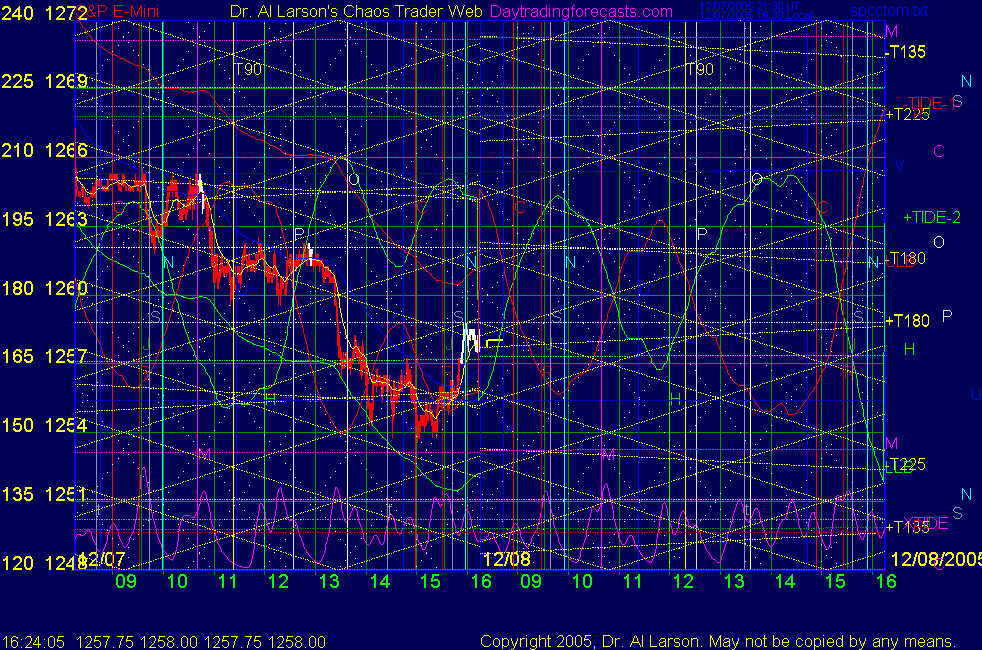Click the "16:24:05" time in the status line
982x650 pixels.
point(33,642)
